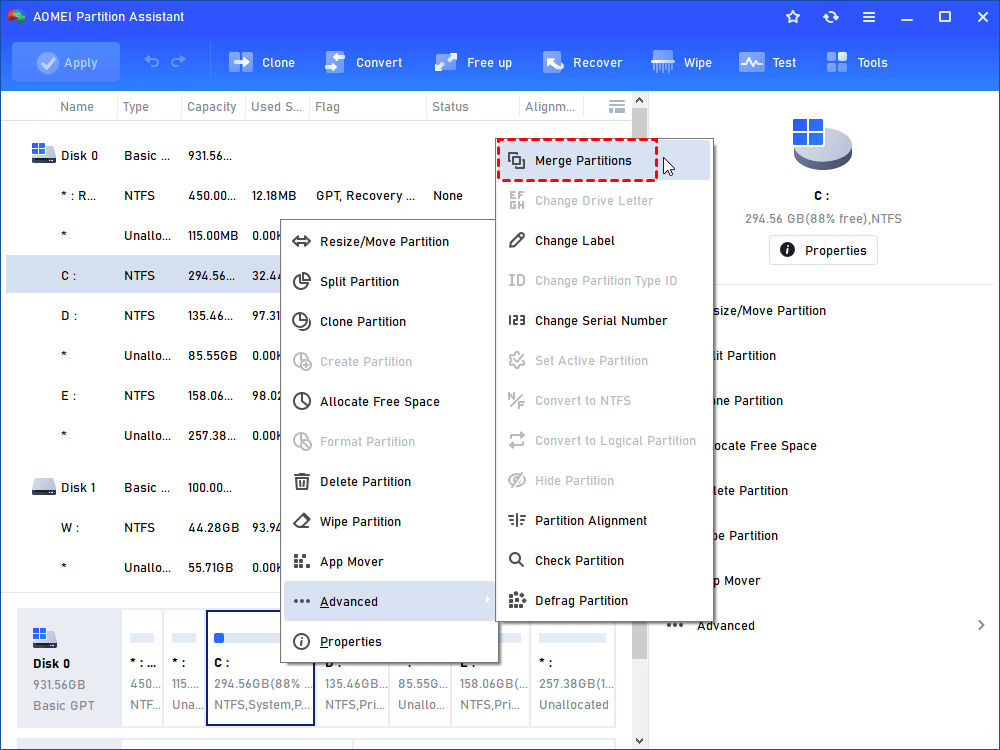Screen dimensions: 1000x750
Task: Select the 135.46GB block in disk map
Action: click(353, 693)
